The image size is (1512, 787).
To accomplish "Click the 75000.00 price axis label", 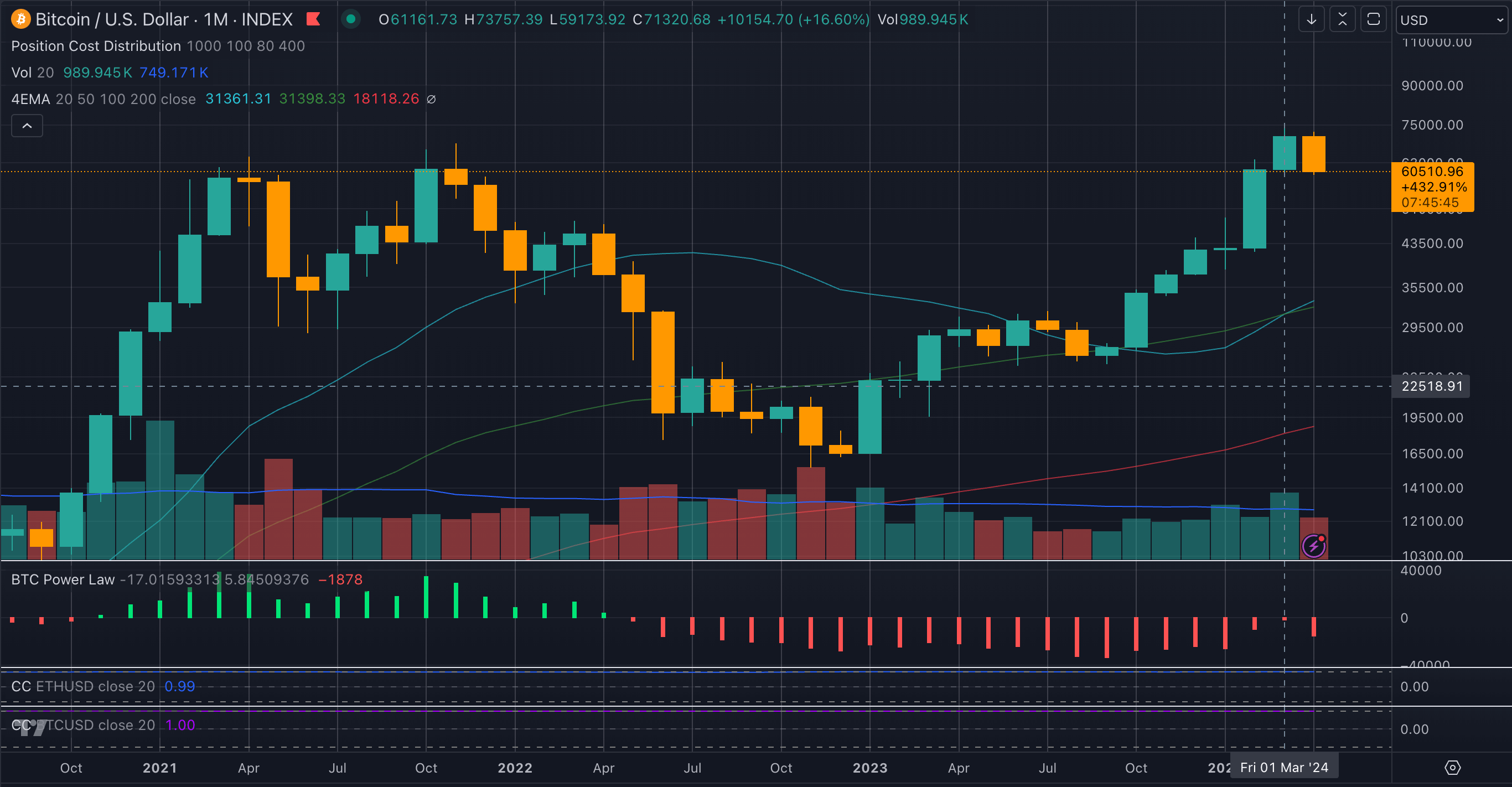I will tap(1432, 125).
